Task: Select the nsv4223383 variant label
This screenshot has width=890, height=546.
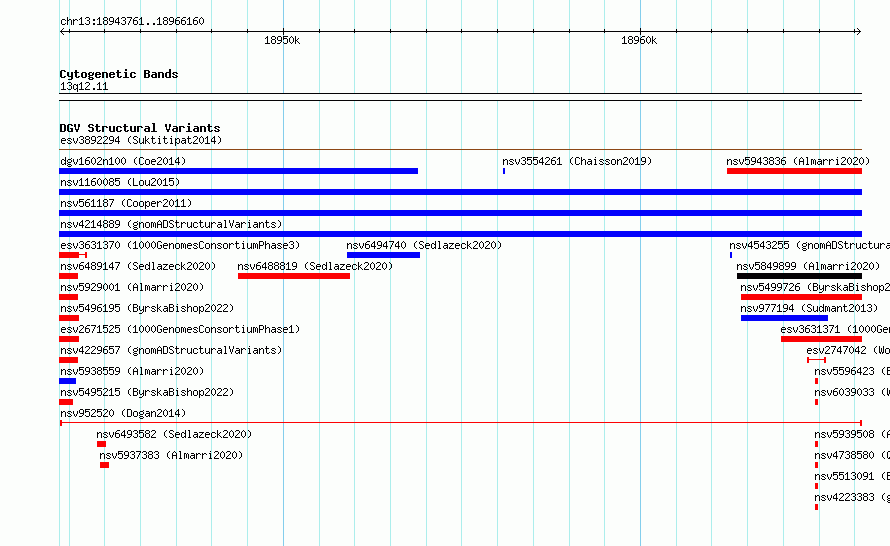Action: pyautogui.click(x=852, y=497)
